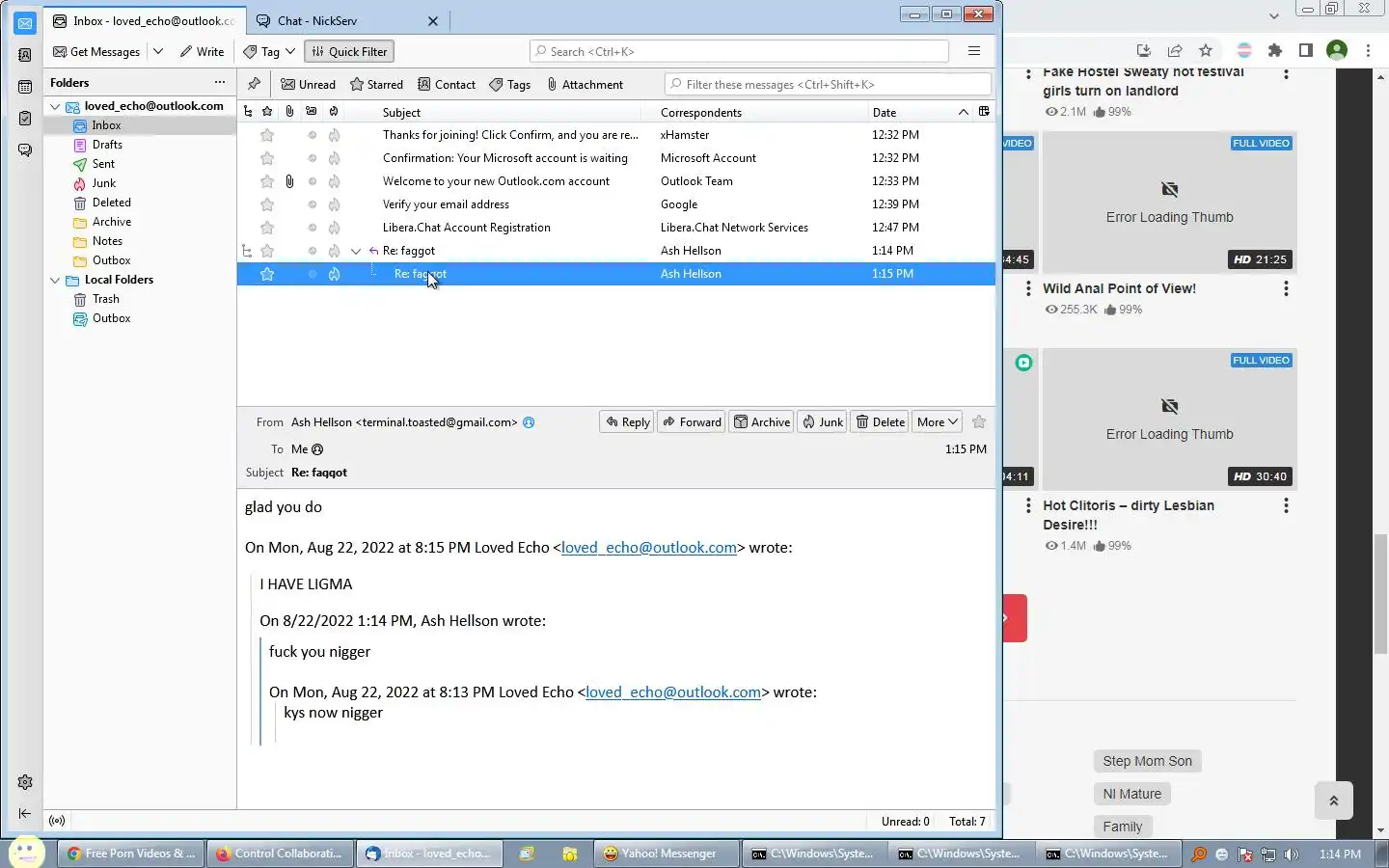The width and height of the screenshot is (1389, 868).
Task: Star the Outlook Team welcome message
Action: [267, 181]
